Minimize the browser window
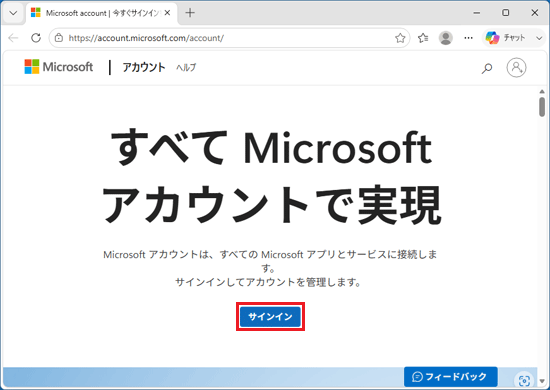 (477, 13)
